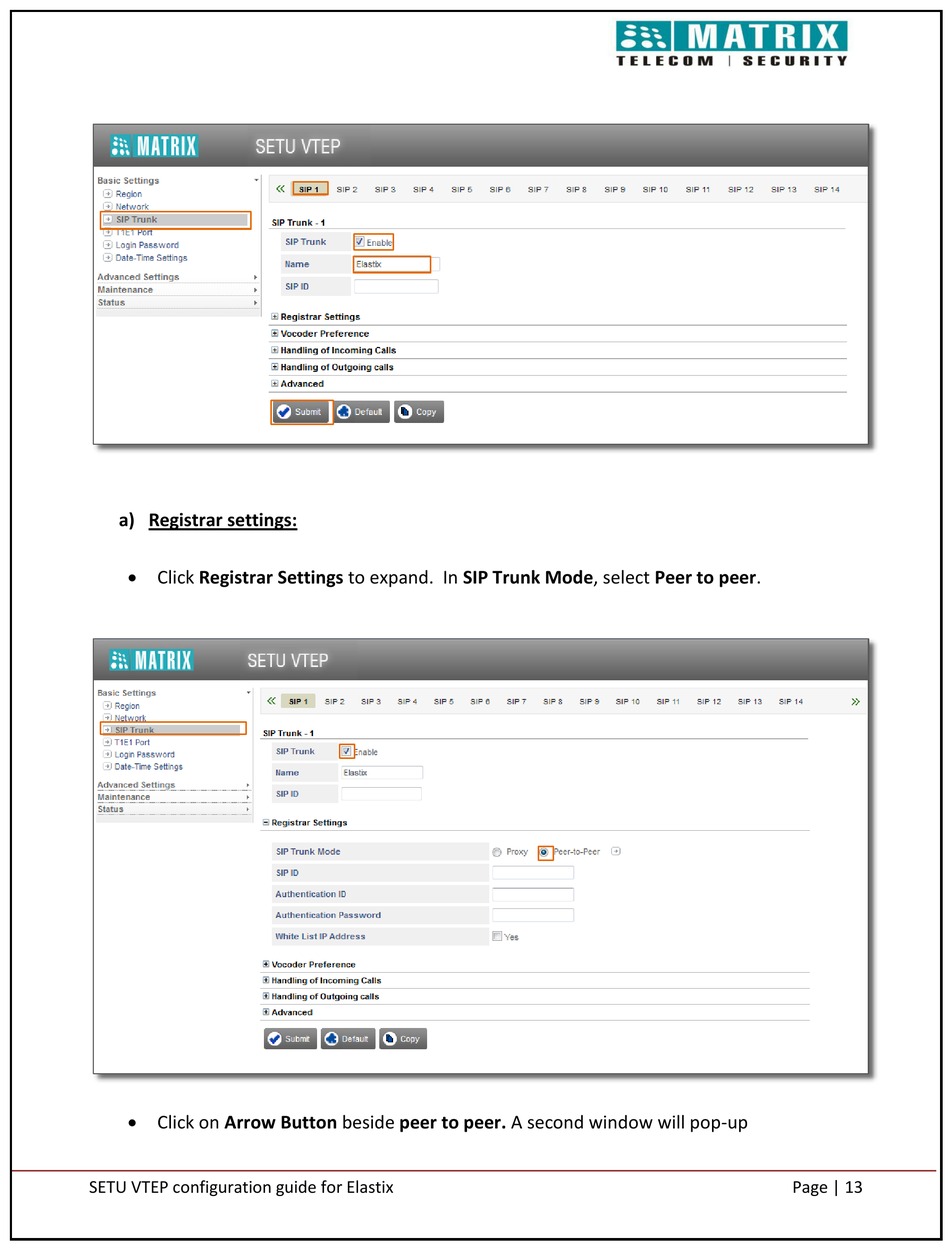The image size is (950, 1248).
Task: Click the back chevron before SIP 1 in first screenshot
Action: 280,189
